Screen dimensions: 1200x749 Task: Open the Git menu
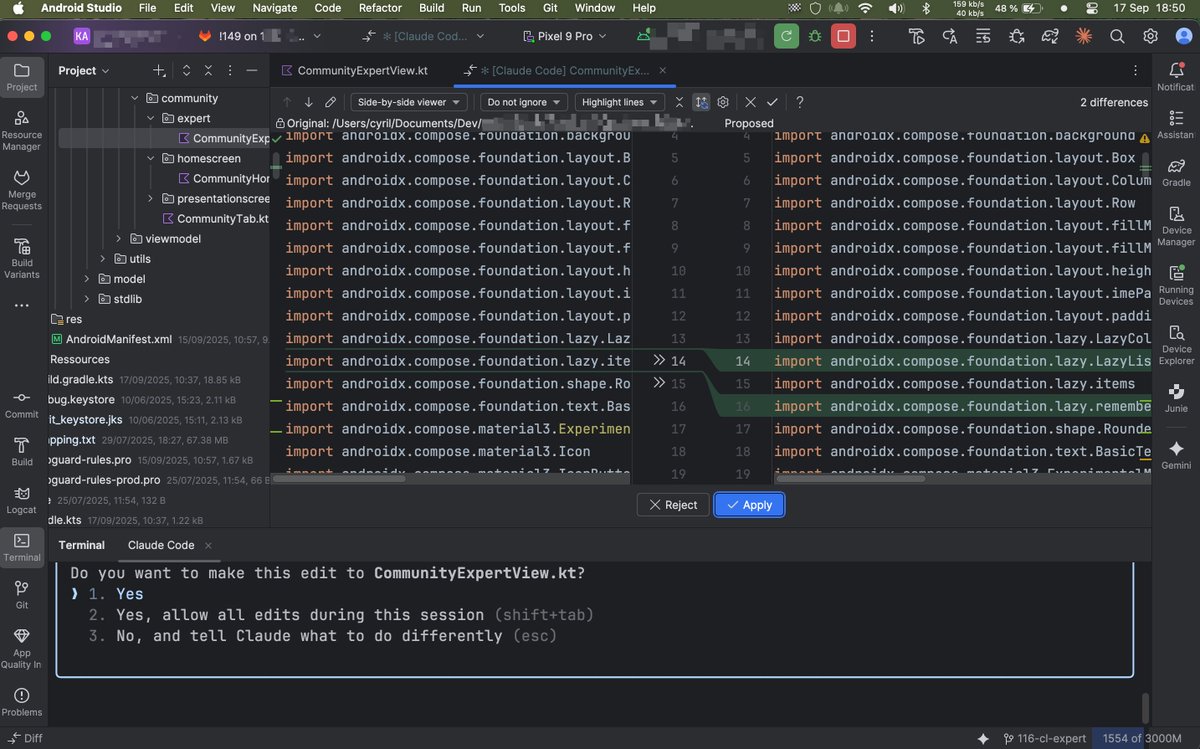(549, 8)
